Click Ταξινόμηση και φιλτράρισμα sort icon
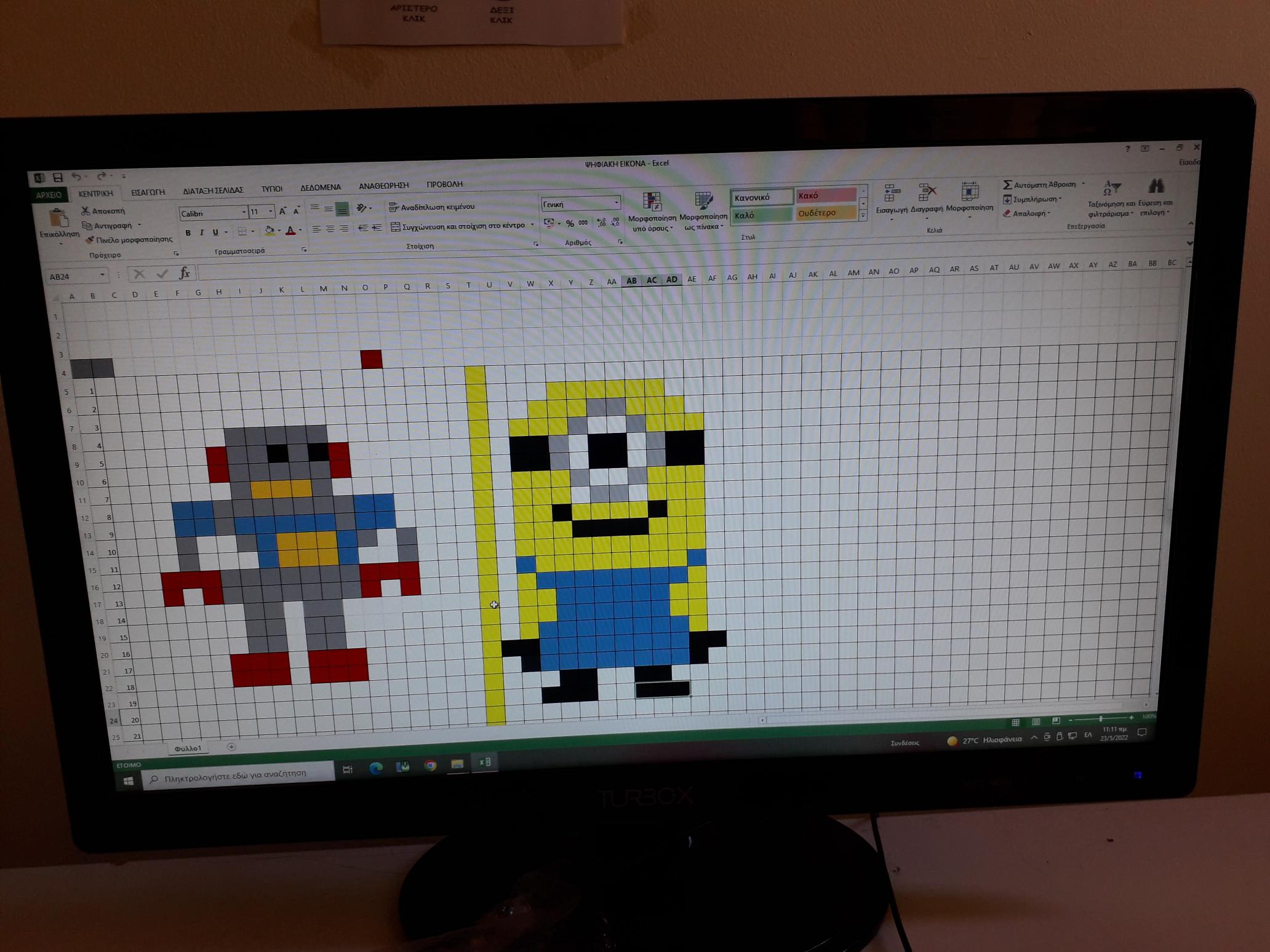The width and height of the screenshot is (1270, 952). (x=1111, y=188)
